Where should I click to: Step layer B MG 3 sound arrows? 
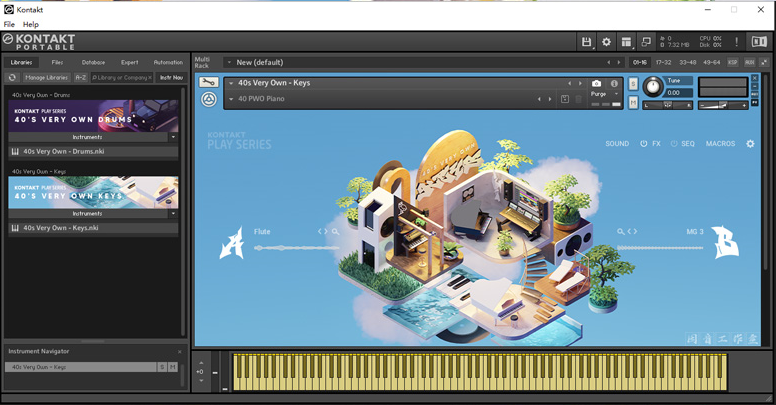pyautogui.click(x=632, y=231)
